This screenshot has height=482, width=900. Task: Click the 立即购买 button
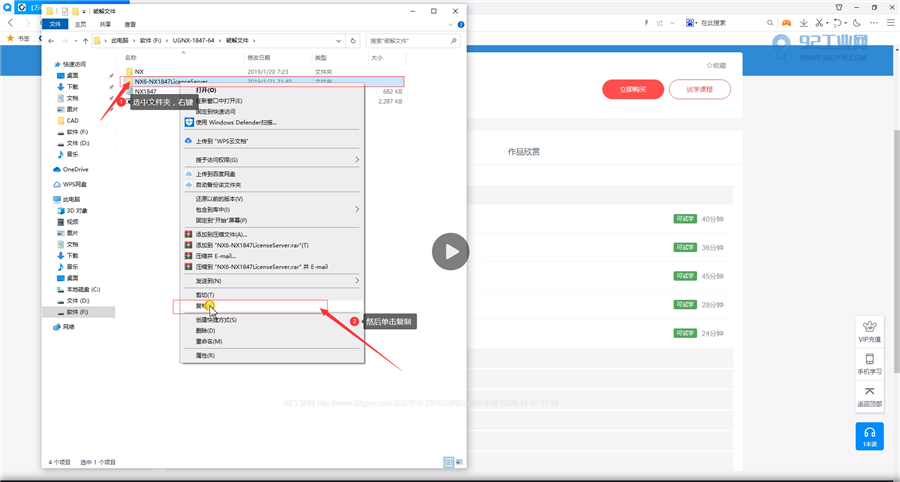[x=633, y=90]
